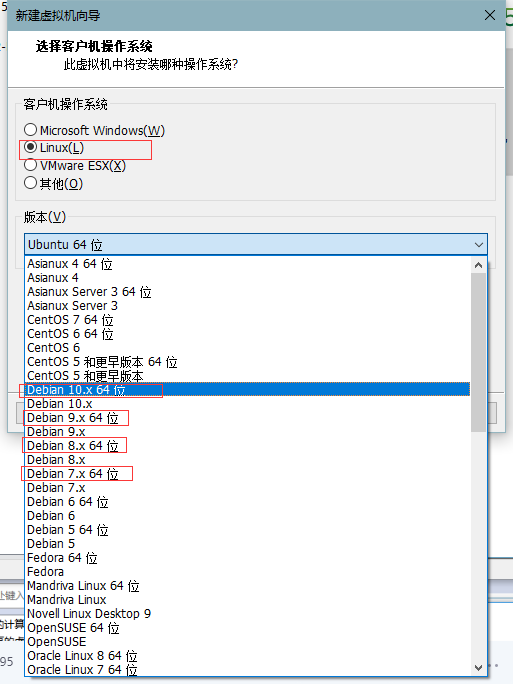This screenshot has width=513, height=684.
Task: Select Debian 7.x 64 位
Action: (248, 473)
